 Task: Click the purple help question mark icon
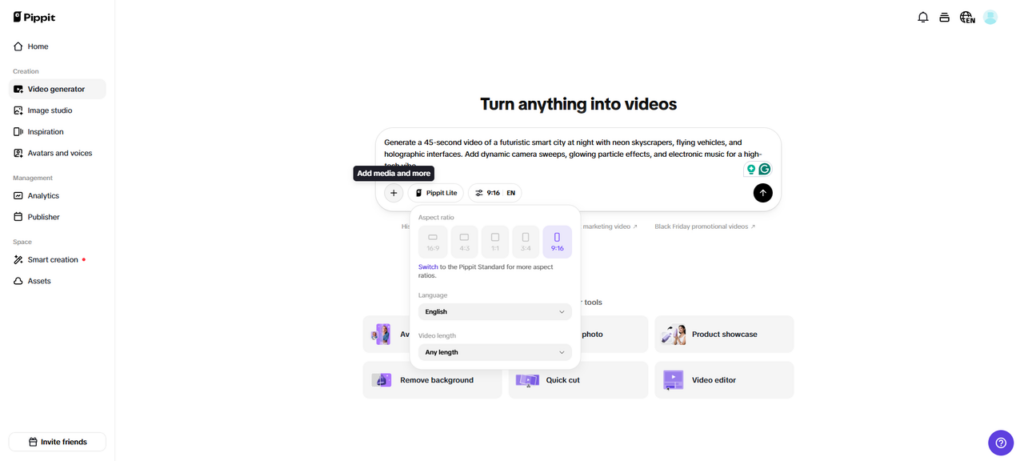pyautogui.click(x=1000, y=442)
